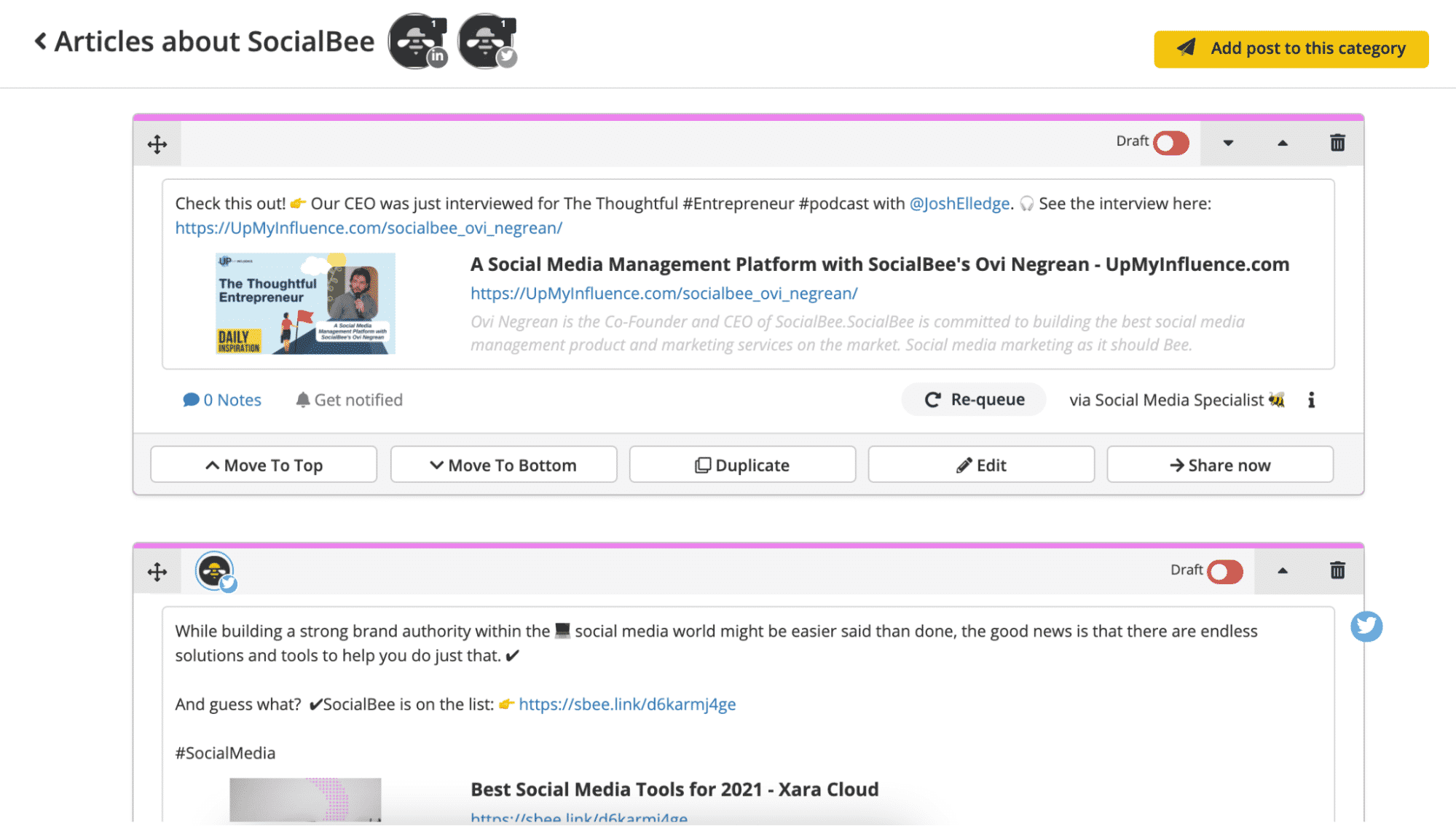Go back using the arrow beside Articles about SocialBee
Screen dimensions: 1456x826
coord(41,42)
